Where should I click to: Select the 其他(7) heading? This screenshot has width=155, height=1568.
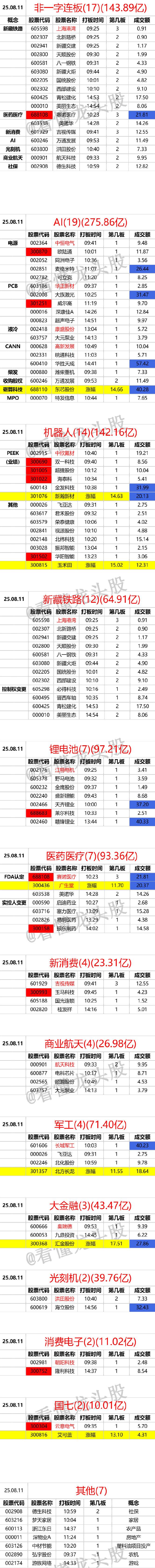91,1491
